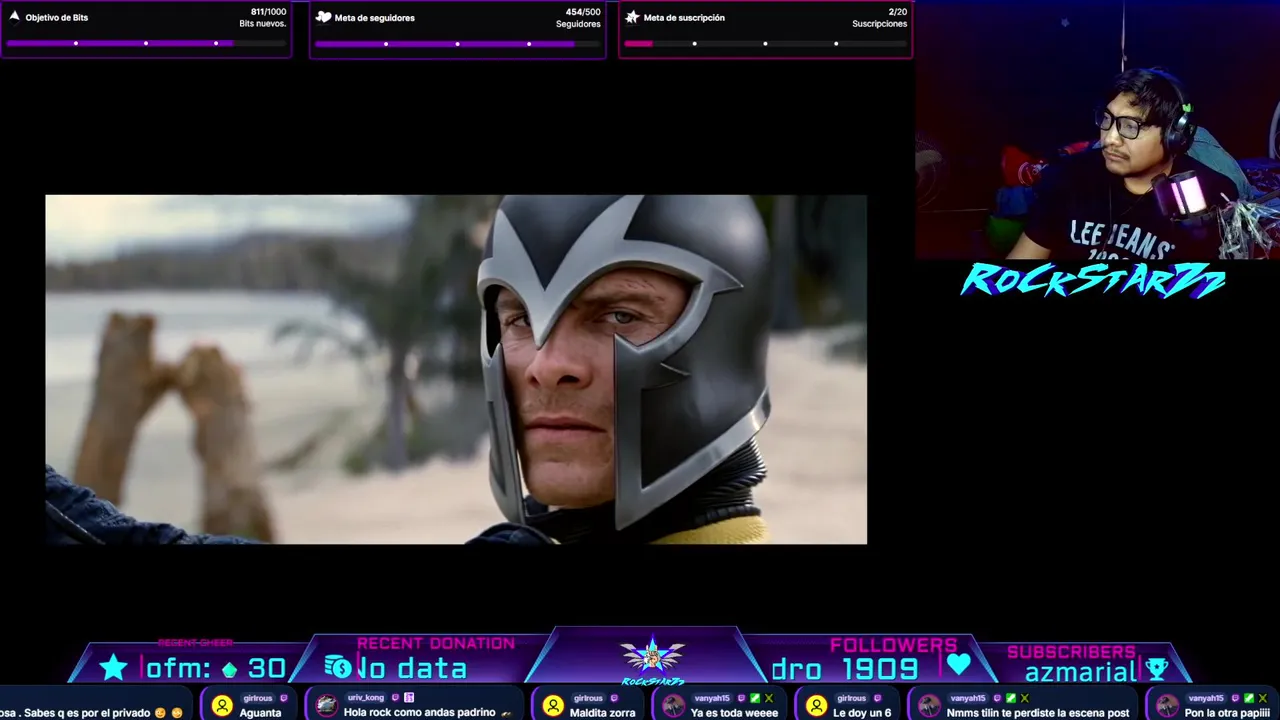The image size is (1280, 720).
Task: Click the 'Ya es toda weeee' chat message
Action: click(734, 713)
